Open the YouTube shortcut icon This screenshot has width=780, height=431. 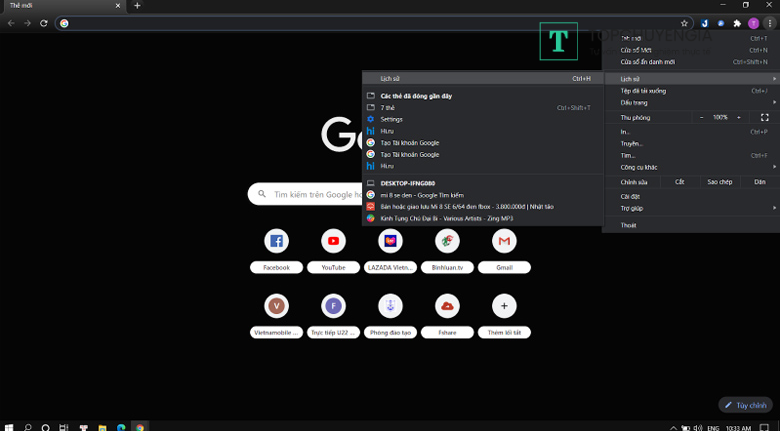pos(333,241)
